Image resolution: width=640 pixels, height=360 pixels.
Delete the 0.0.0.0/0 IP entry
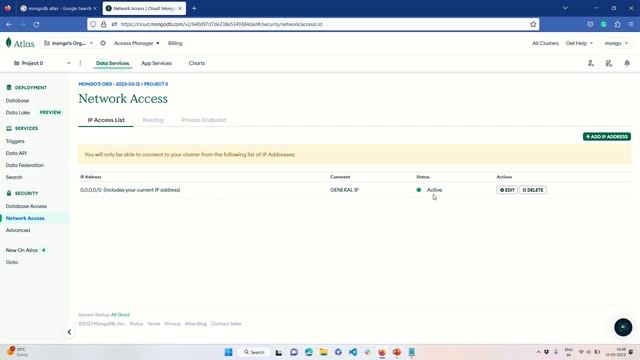click(533, 190)
